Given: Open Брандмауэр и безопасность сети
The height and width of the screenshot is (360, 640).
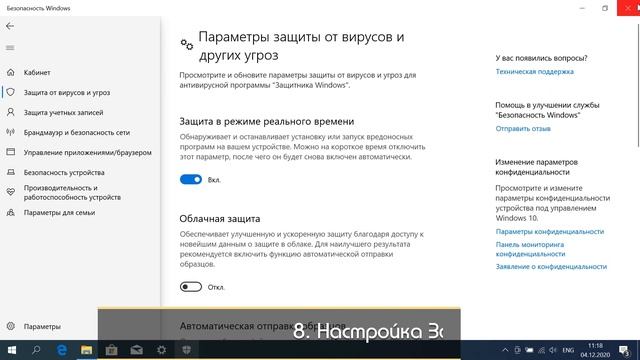Looking at the screenshot, I should tap(77, 132).
